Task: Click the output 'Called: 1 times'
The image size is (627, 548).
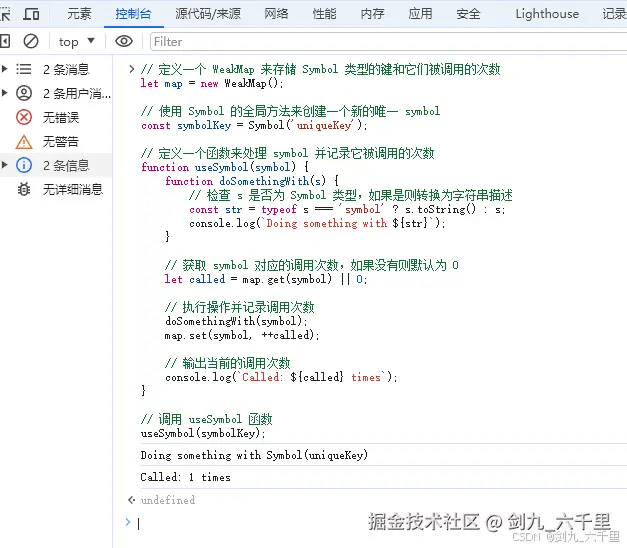Action: pyautogui.click(x=186, y=477)
